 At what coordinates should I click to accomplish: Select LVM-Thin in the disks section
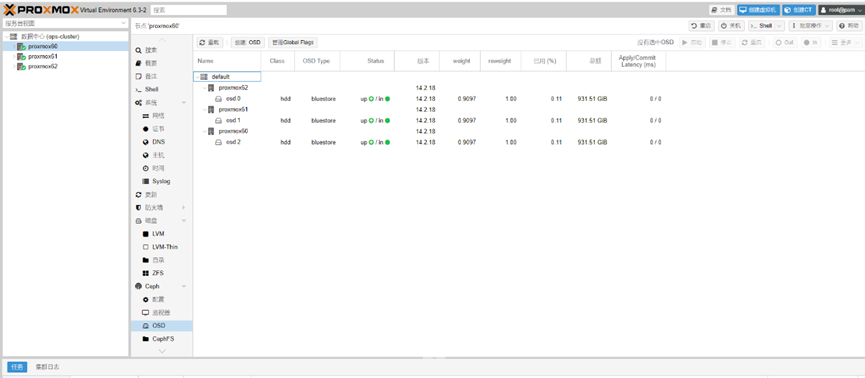[164, 247]
